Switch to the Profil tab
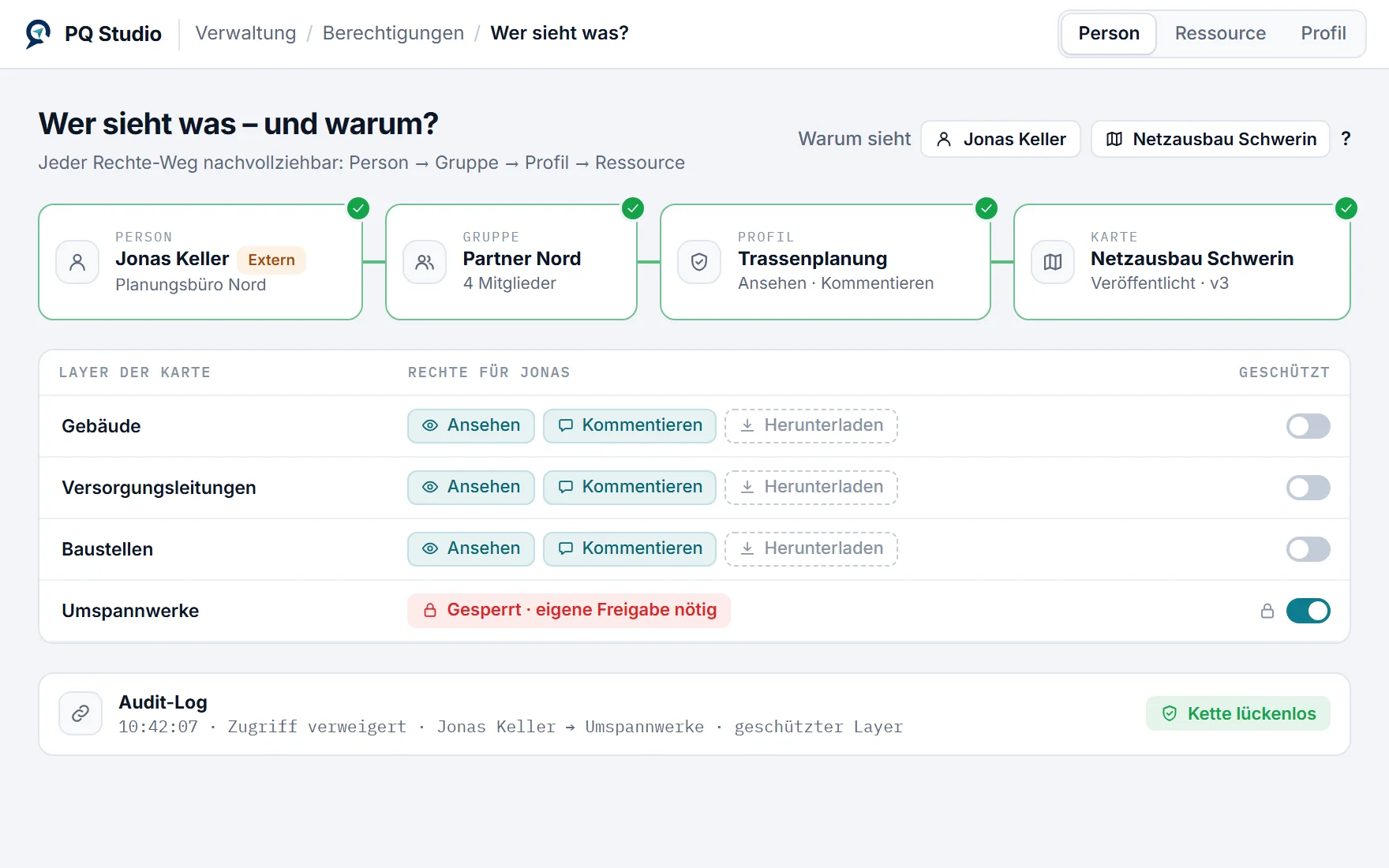 pos(1323,33)
